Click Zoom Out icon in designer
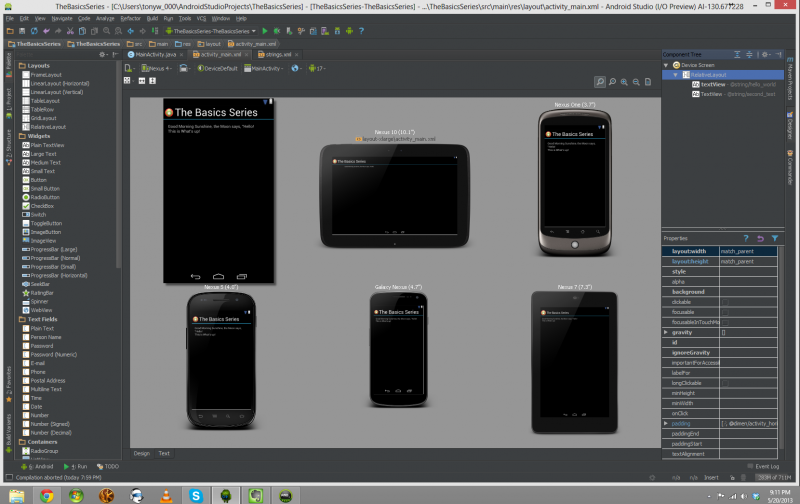The height and width of the screenshot is (504, 800). pos(636,82)
